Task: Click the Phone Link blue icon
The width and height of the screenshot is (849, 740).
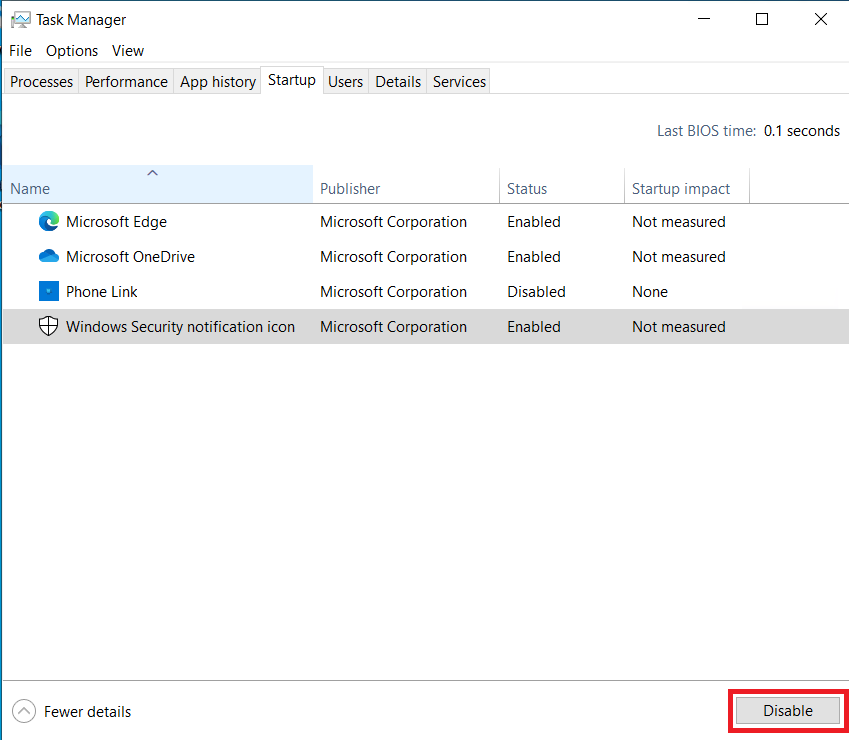Action: (49, 291)
